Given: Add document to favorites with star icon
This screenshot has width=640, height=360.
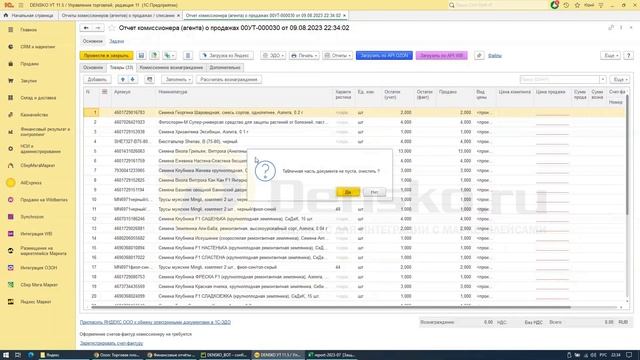Looking at the screenshot, I should [112, 28].
